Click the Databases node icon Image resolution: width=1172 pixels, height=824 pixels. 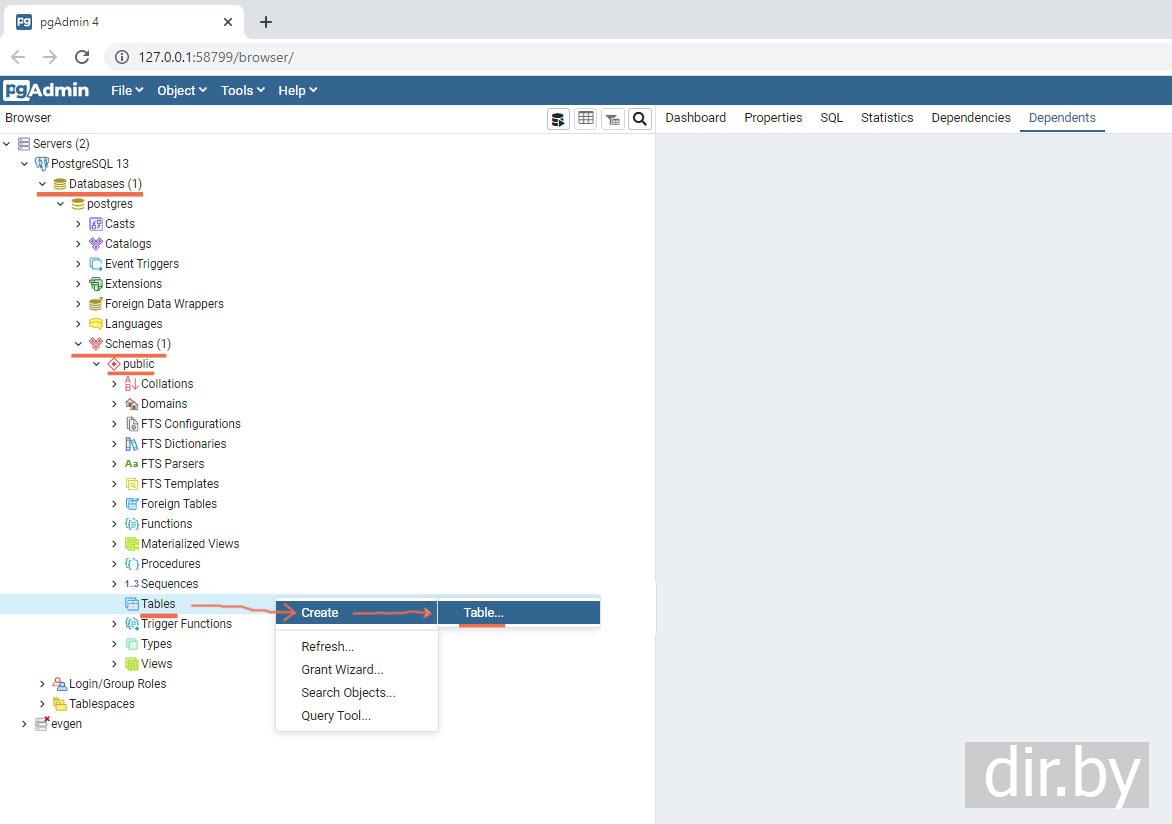[x=60, y=184]
